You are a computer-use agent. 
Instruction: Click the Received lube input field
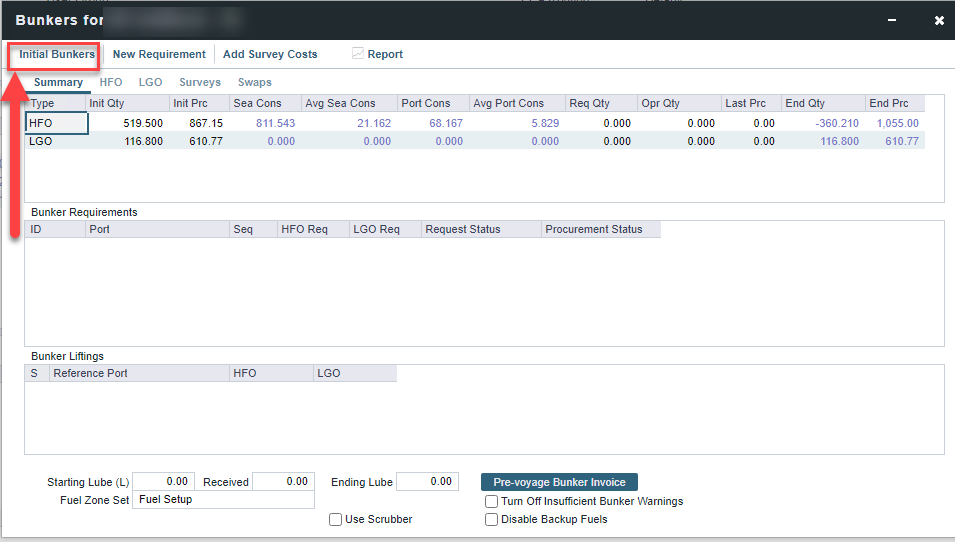[x=283, y=482]
